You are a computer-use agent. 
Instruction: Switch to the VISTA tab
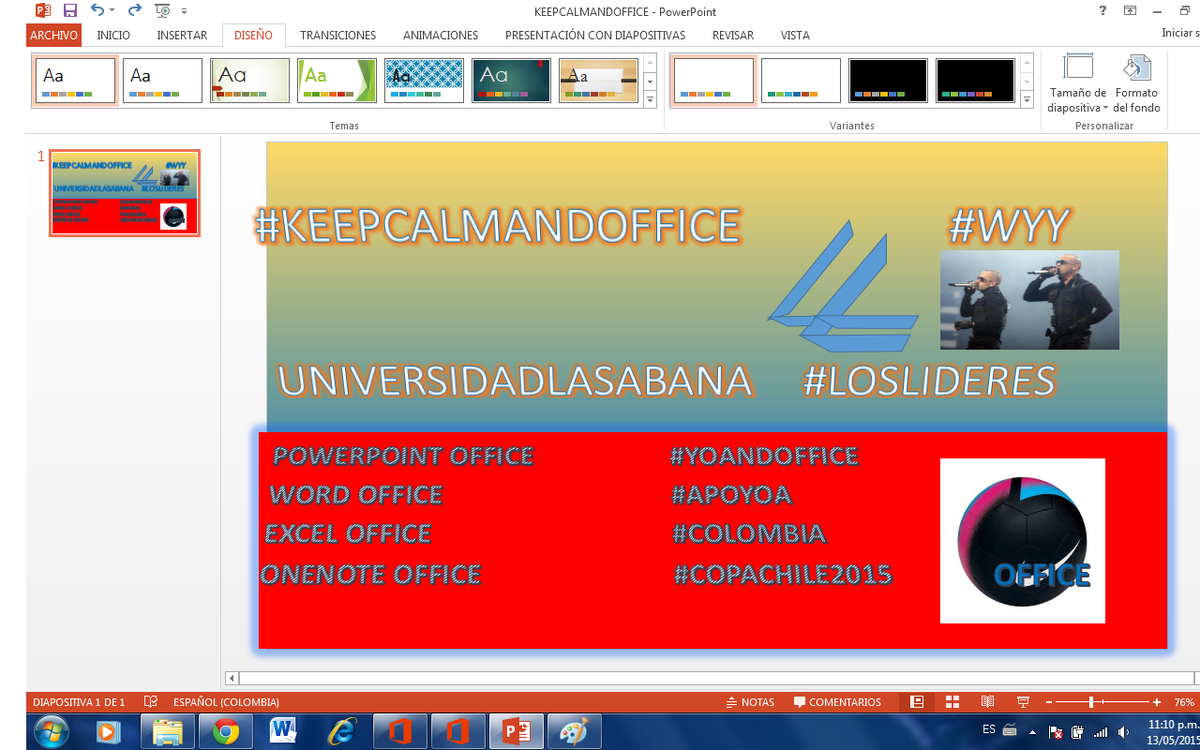pyautogui.click(x=795, y=35)
